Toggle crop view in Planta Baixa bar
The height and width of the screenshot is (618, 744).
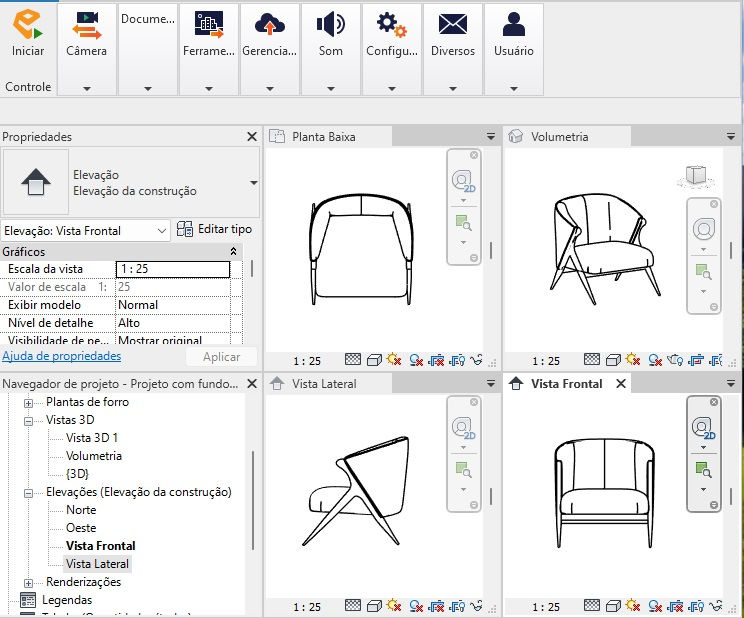[436, 360]
